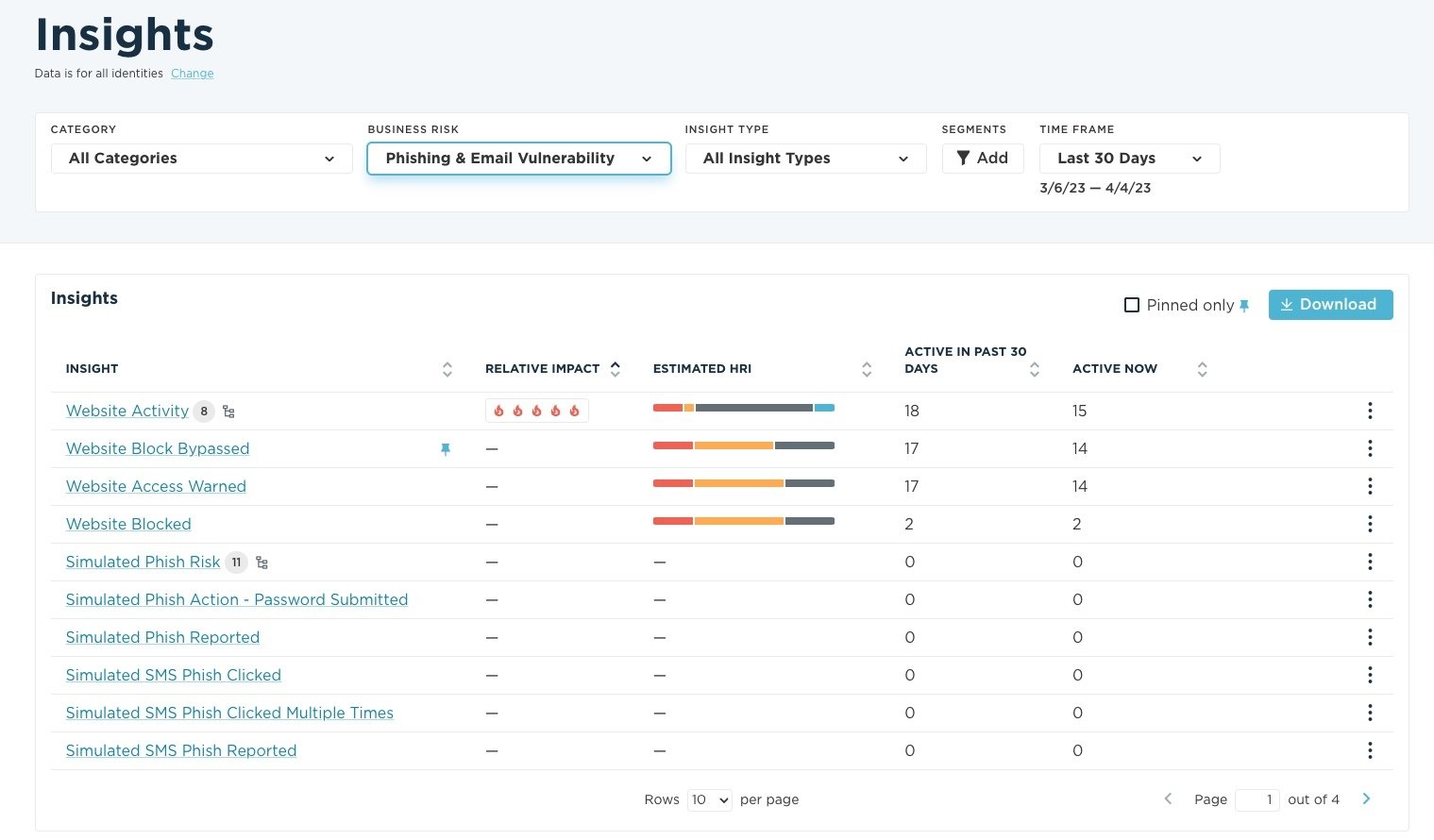
Task: Sort the Insight column alphabetically
Action: [447, 369]
